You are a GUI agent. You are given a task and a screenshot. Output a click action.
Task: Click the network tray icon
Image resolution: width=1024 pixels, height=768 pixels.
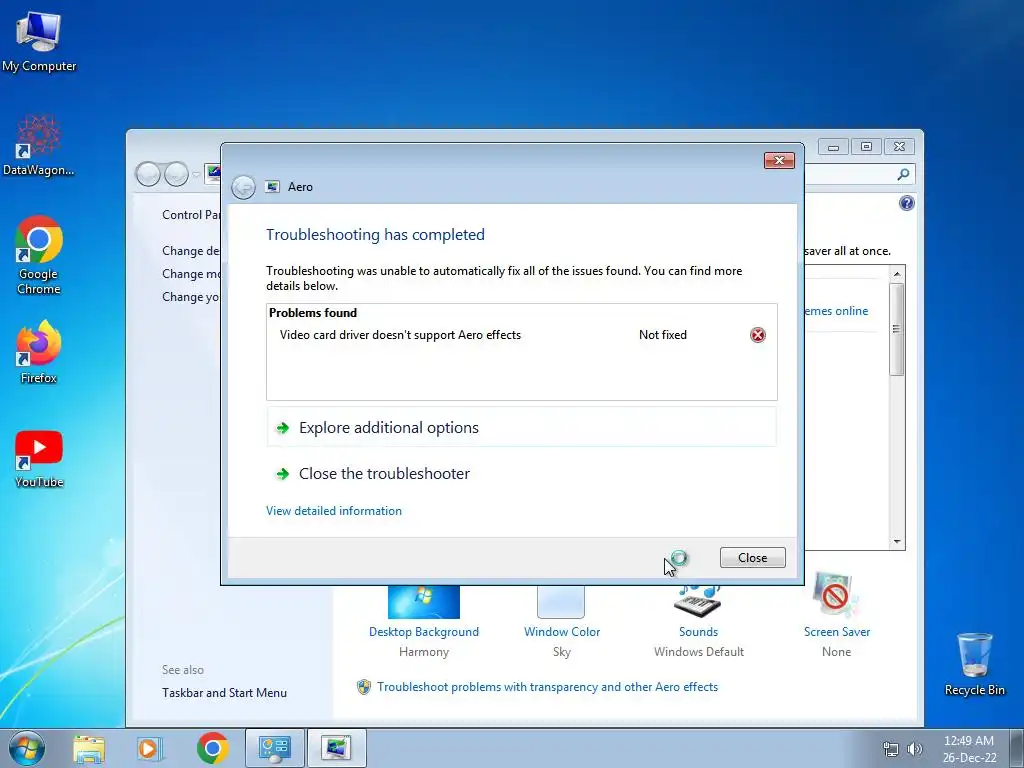pyautogui.click(x=891, y=749)
